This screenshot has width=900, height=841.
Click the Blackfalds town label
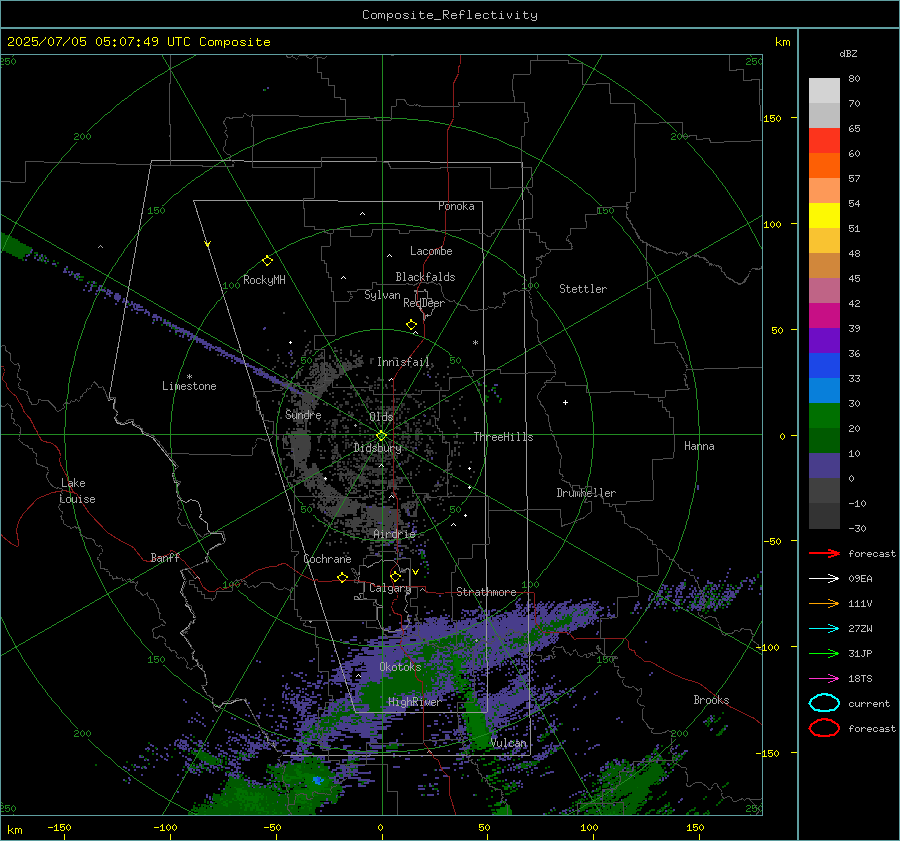click(425, 277)
